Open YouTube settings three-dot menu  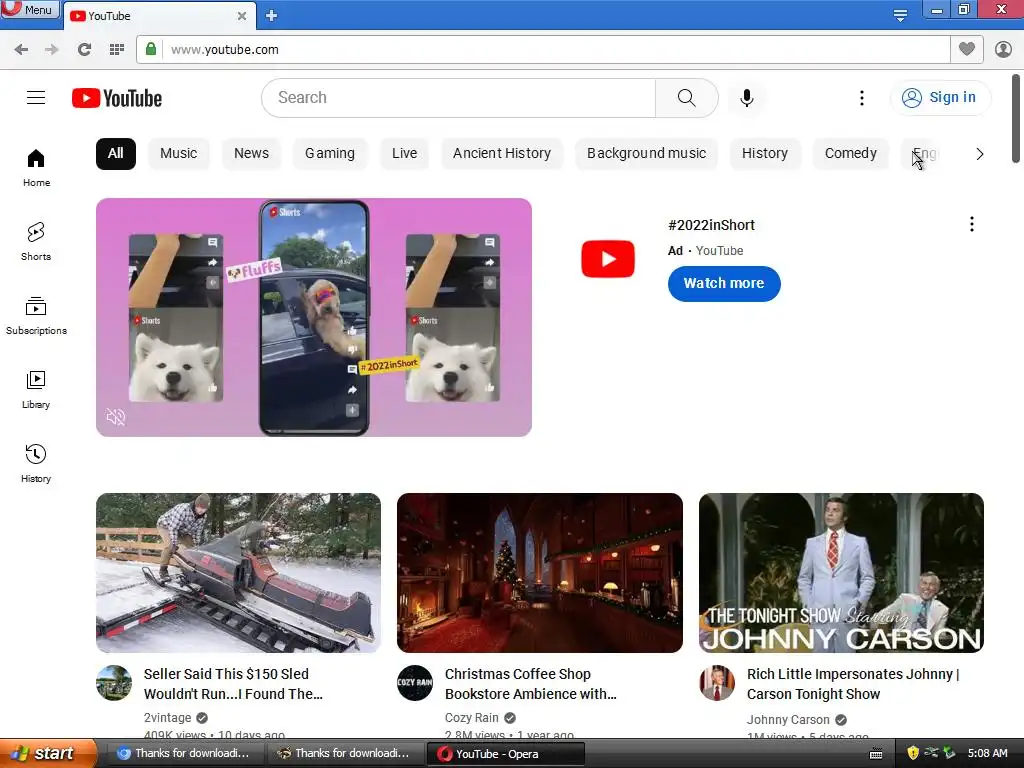click(x=861, y=98)
